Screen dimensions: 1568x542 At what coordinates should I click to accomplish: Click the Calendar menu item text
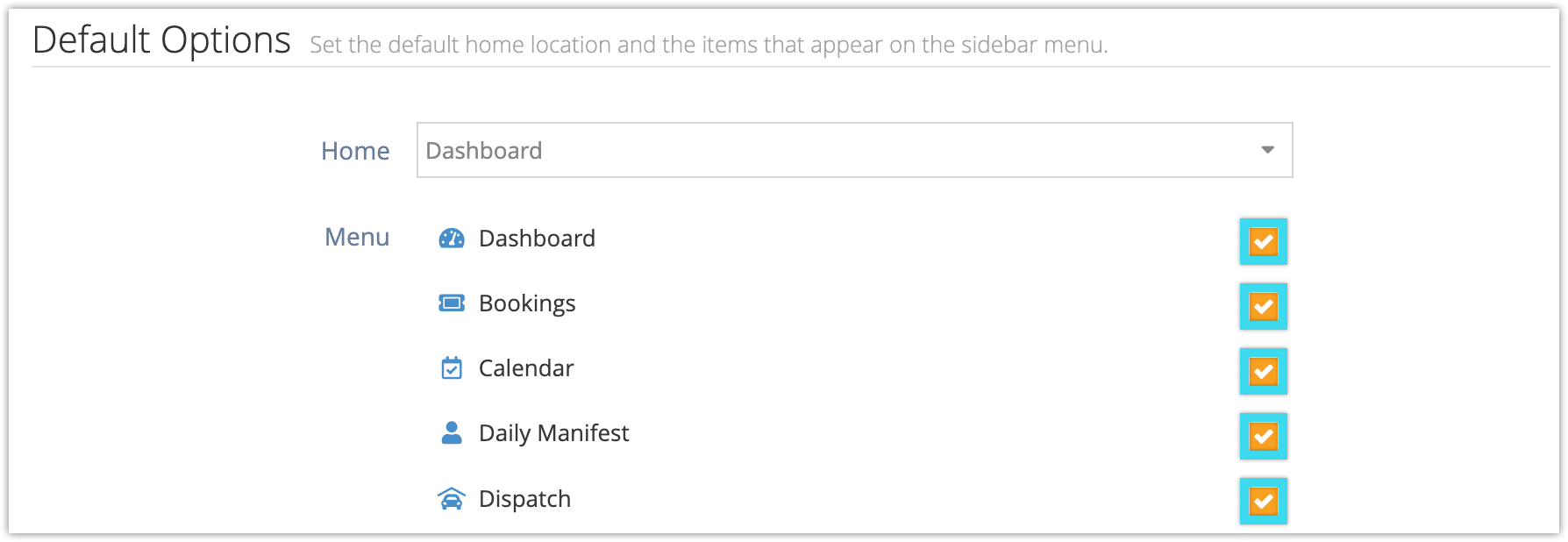526,368
